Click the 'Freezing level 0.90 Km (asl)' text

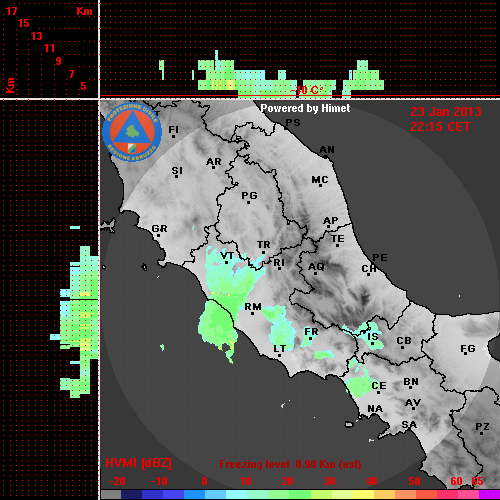(x=290, y=464)
